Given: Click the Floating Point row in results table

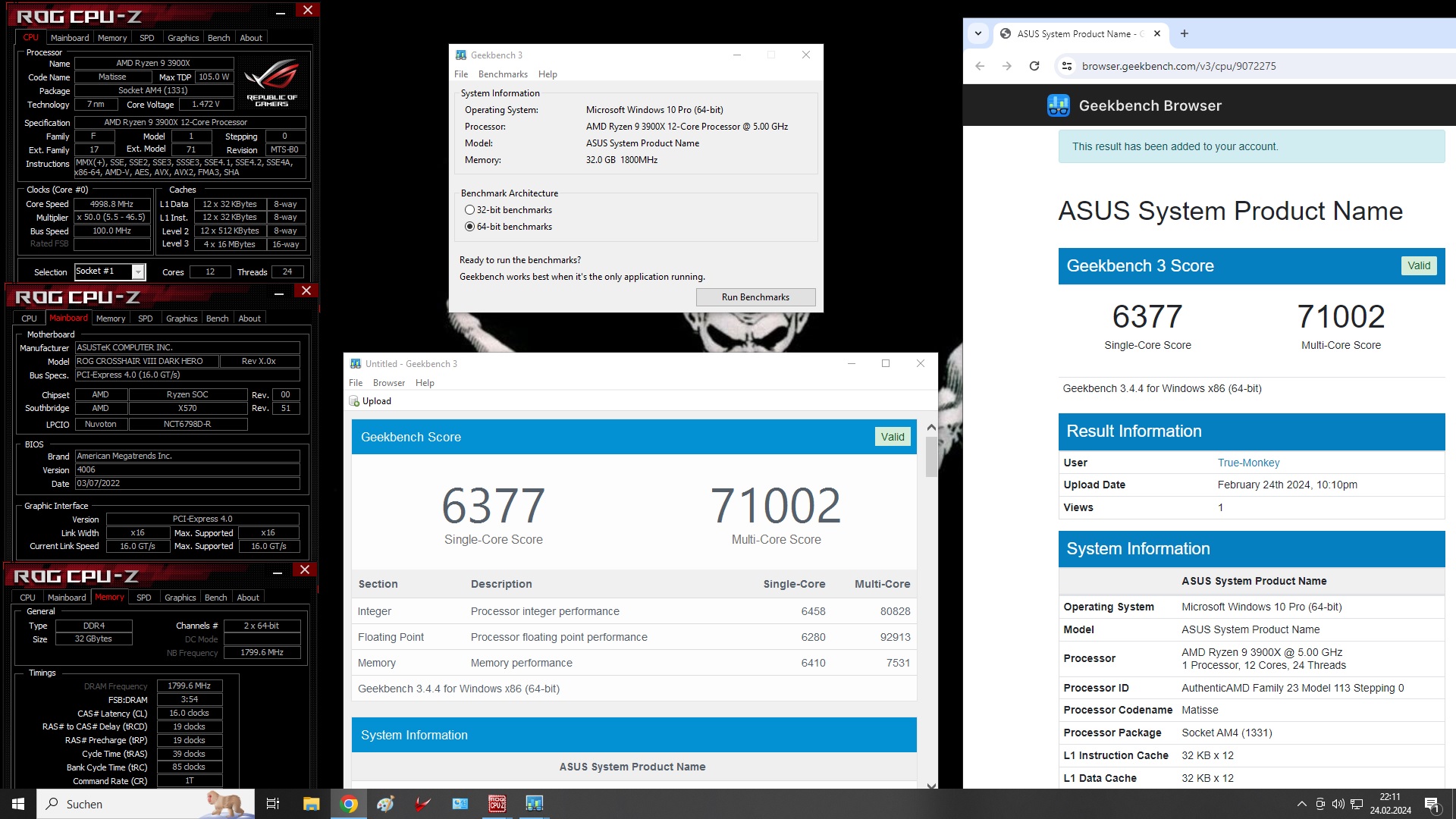Looking at the screenshot, I should pos(634,637).
